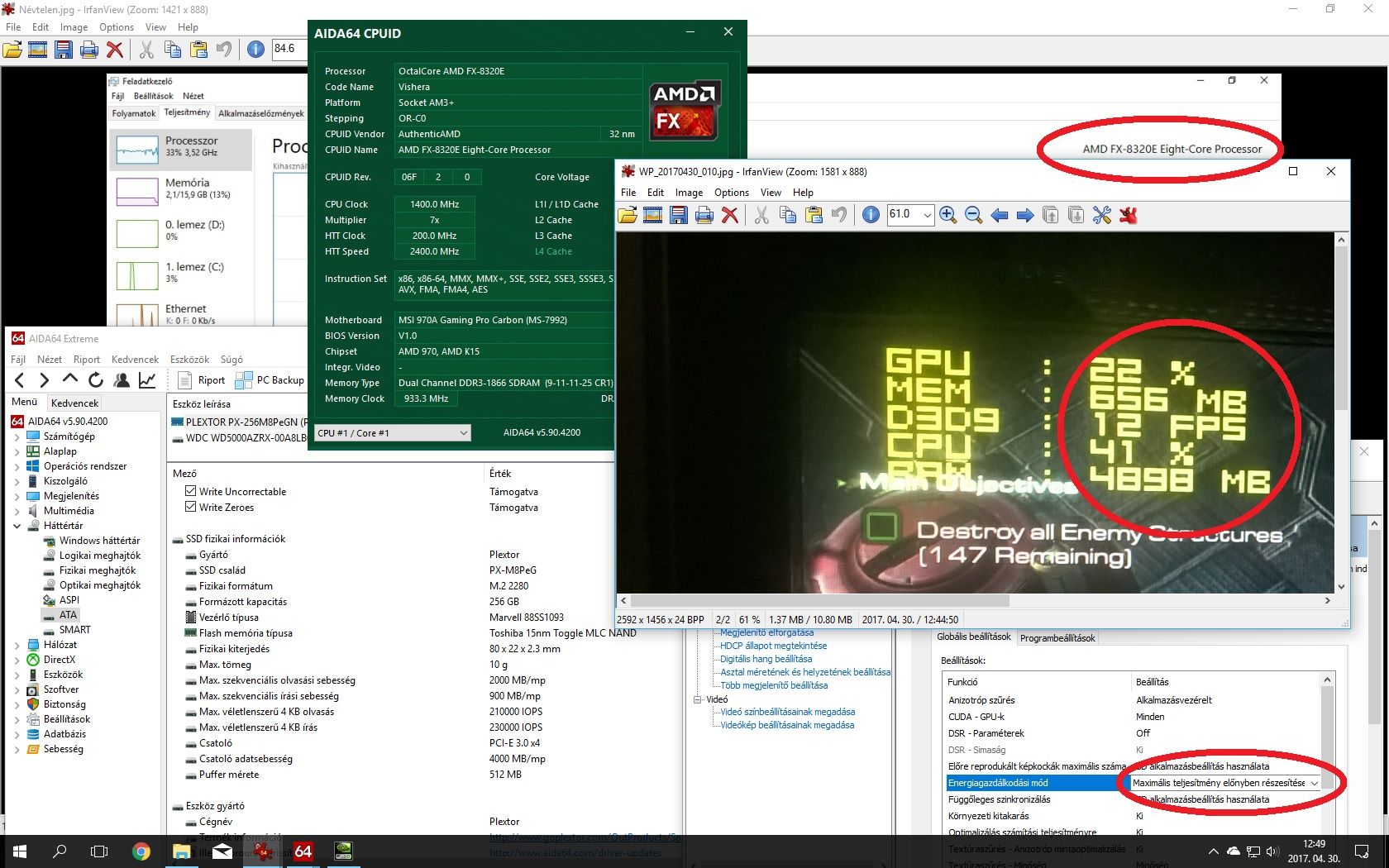The width and height of the screenshot is (1389, 868).
Task: Open the NVIDIA Control Panel taskbar icon
Action: coord(343,851)
